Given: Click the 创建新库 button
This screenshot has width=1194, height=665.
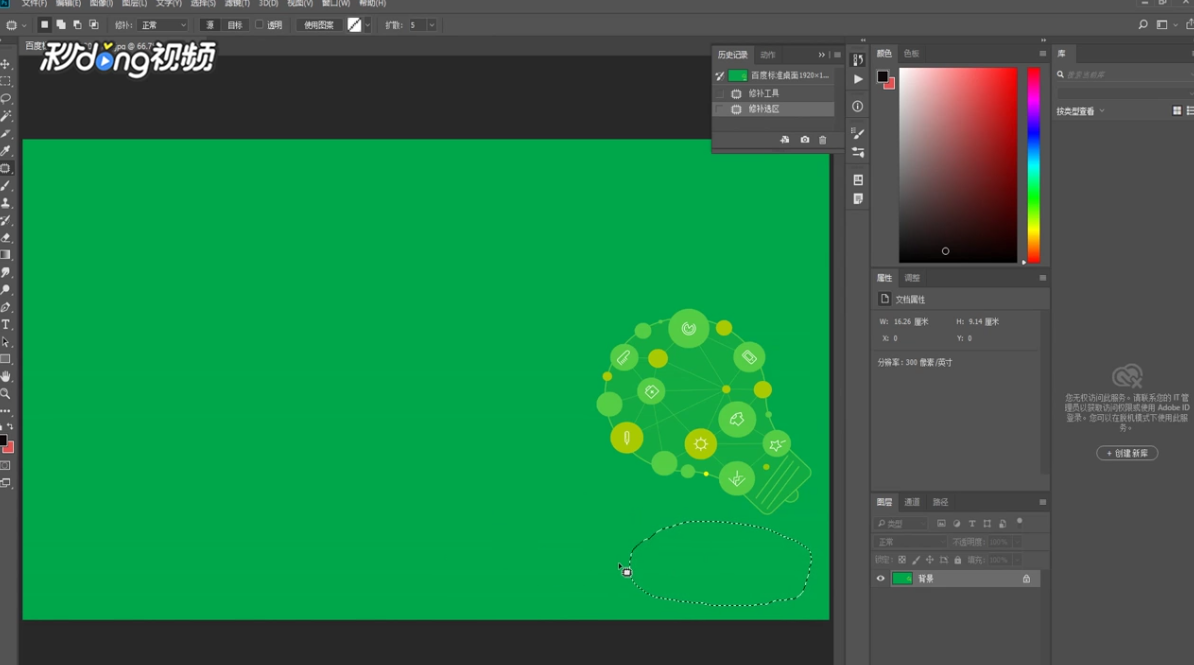Looking at the screenshot, I should [1127, 453].
